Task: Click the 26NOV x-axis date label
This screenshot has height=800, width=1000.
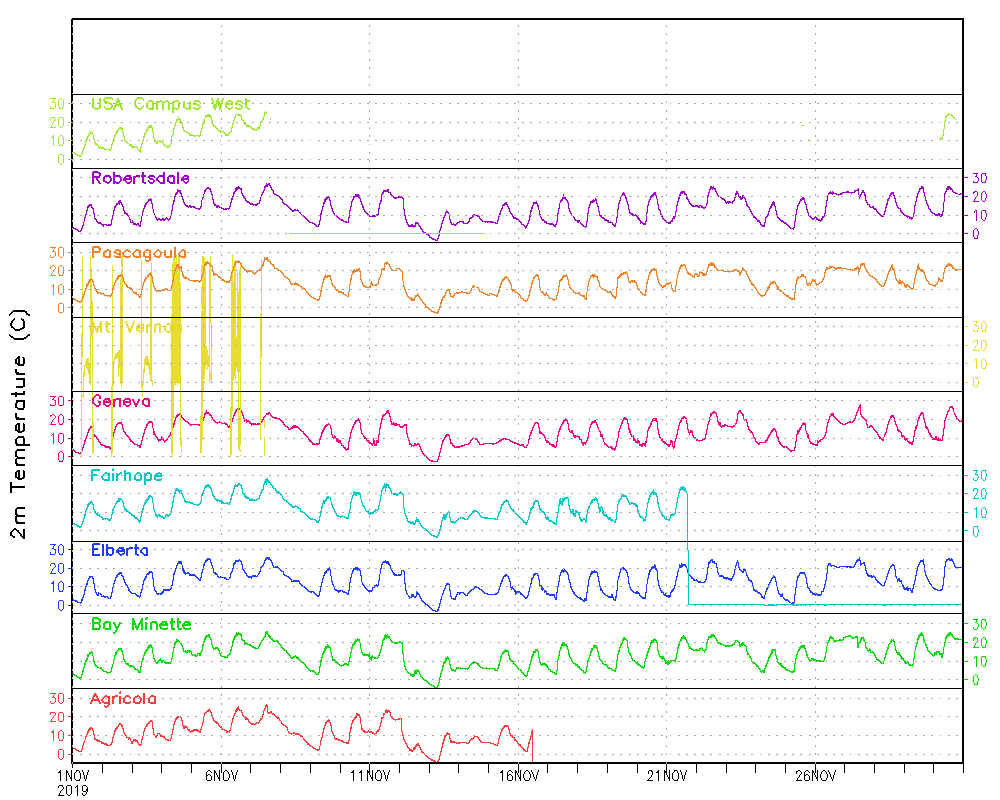Action: pos(816,776)
